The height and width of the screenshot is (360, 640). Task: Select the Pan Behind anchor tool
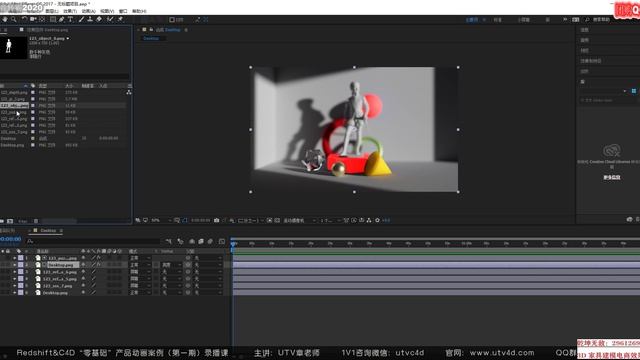coord(42,19)
